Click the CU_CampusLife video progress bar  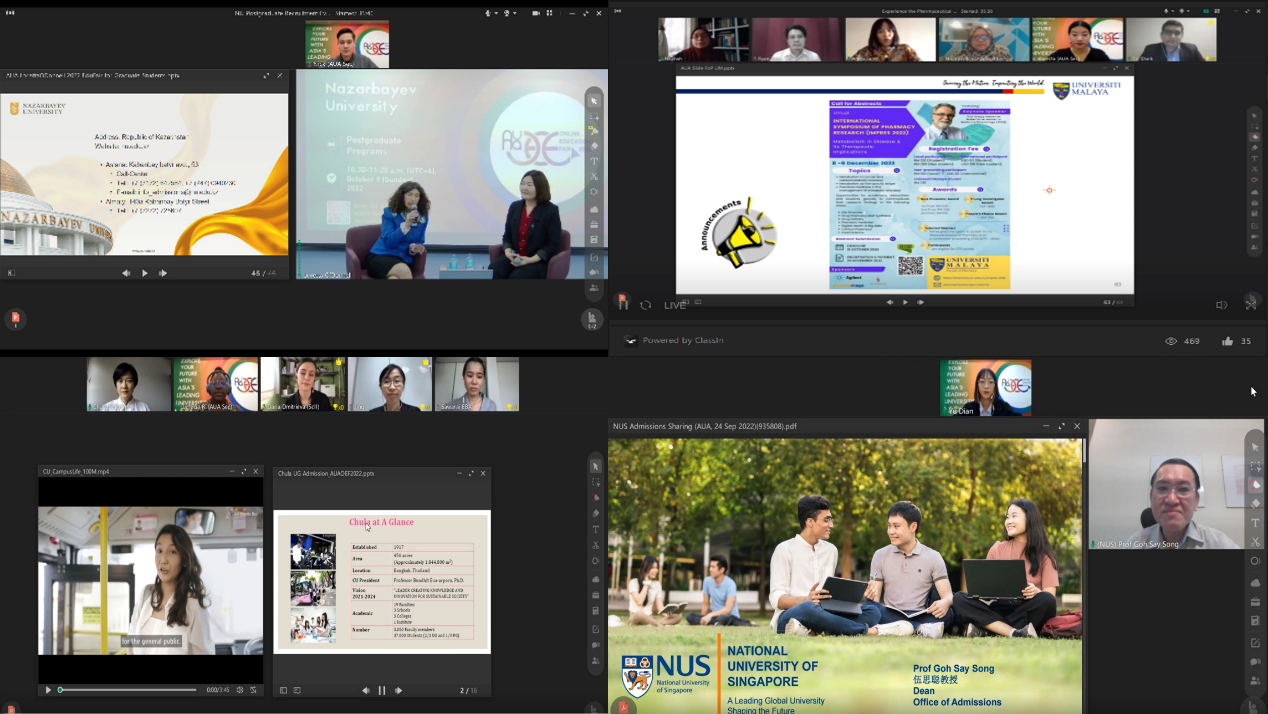pyautogui.click(x=128, y=690)
